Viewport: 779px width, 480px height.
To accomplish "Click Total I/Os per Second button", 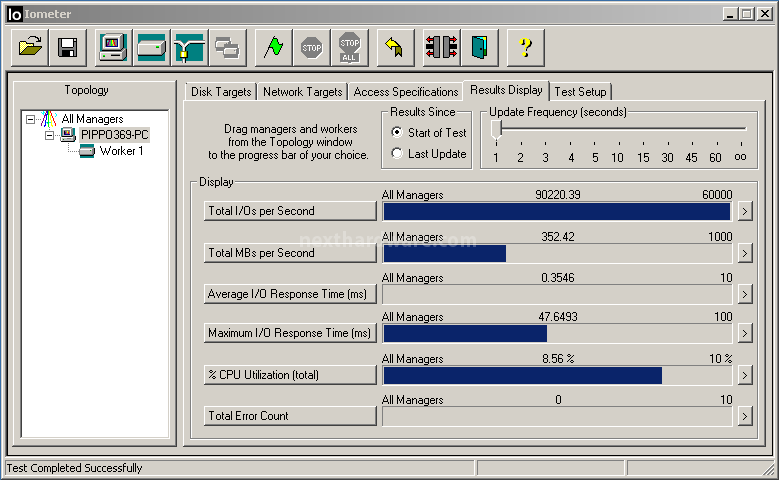I will tap(290, 211).
